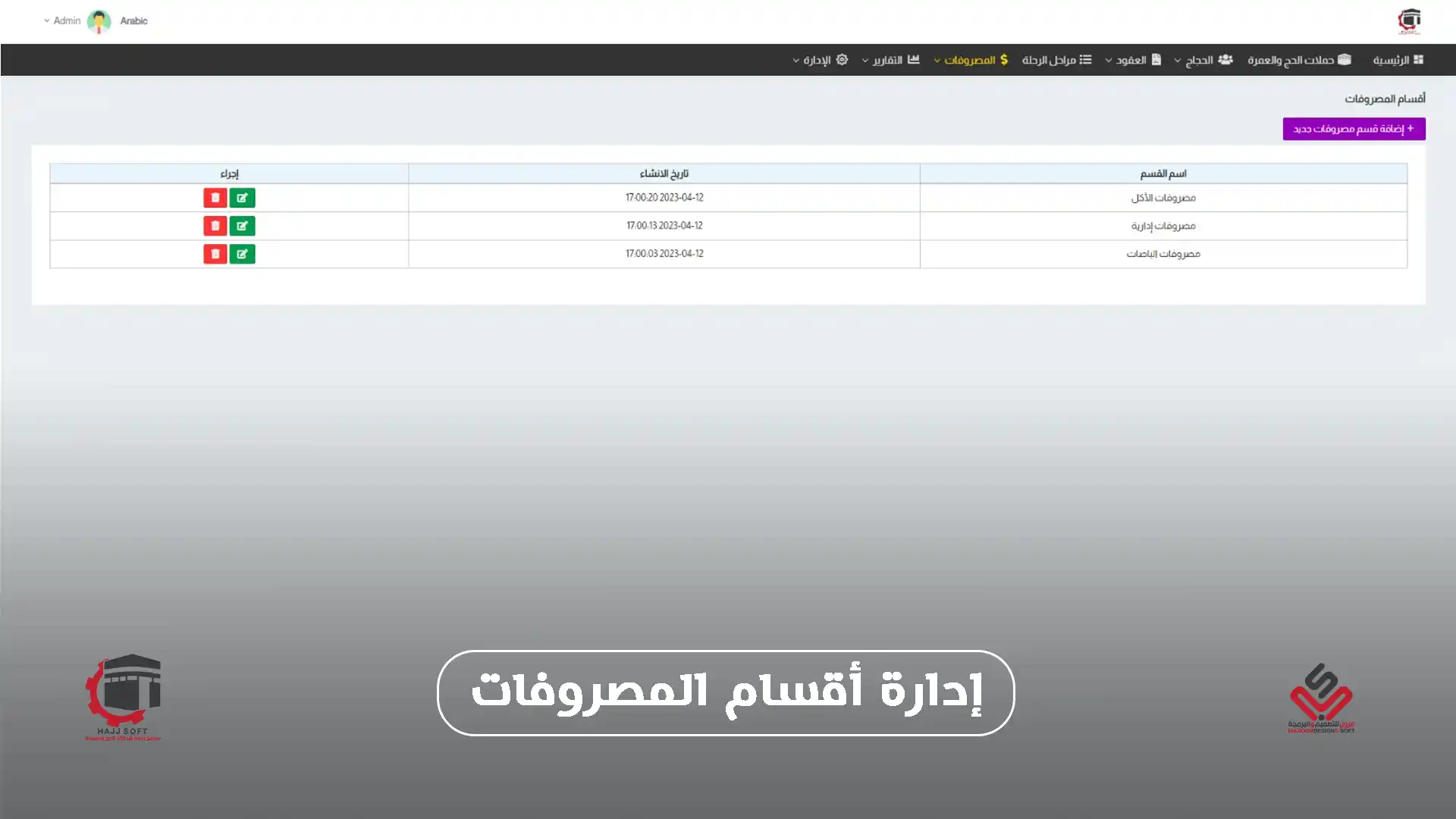The height and width of the screenshot is (819, 1456).
Task: Open the الإدارة administration dropdown
Action: (821, 60)
